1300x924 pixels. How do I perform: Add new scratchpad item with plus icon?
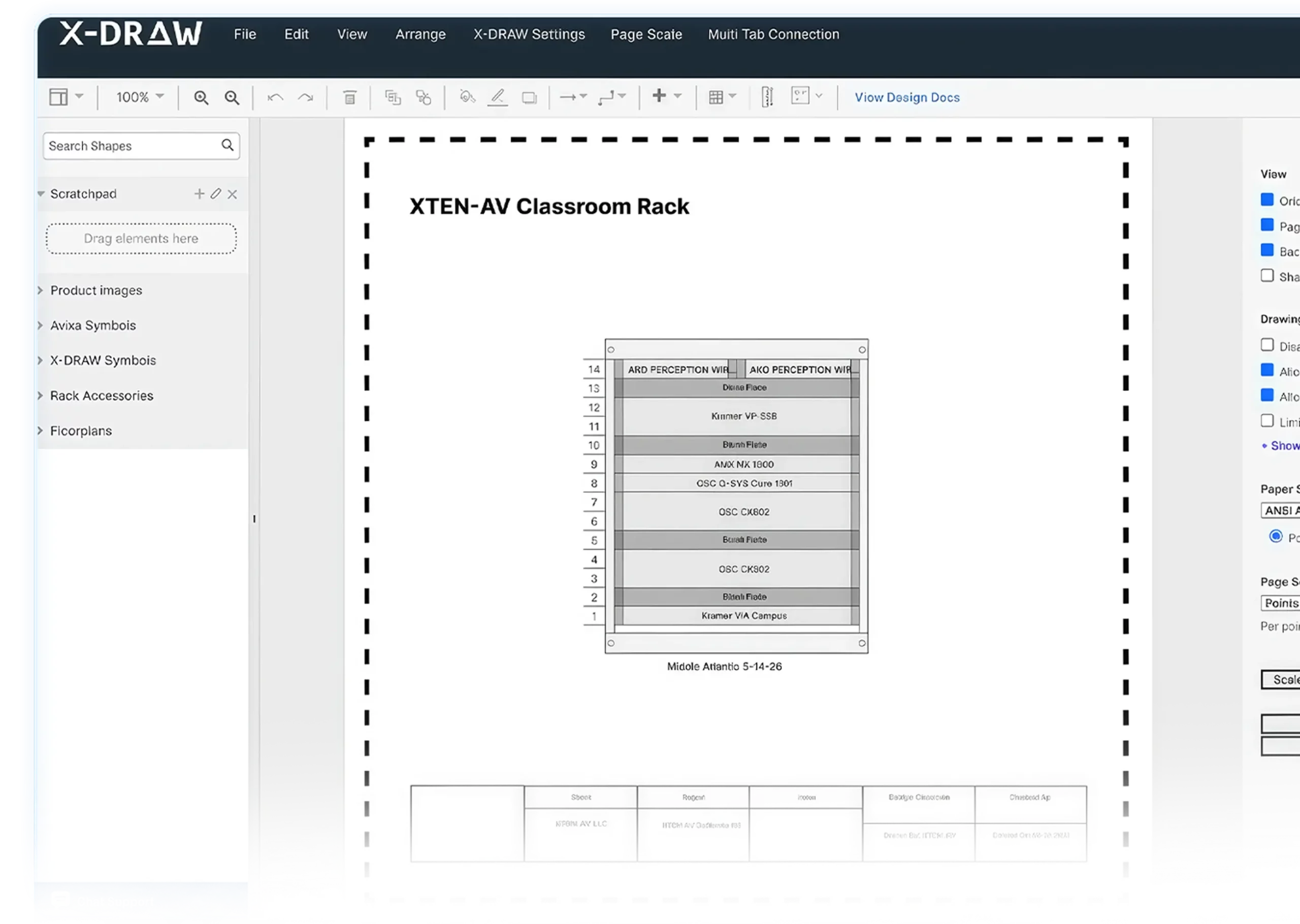click(199, 194)
